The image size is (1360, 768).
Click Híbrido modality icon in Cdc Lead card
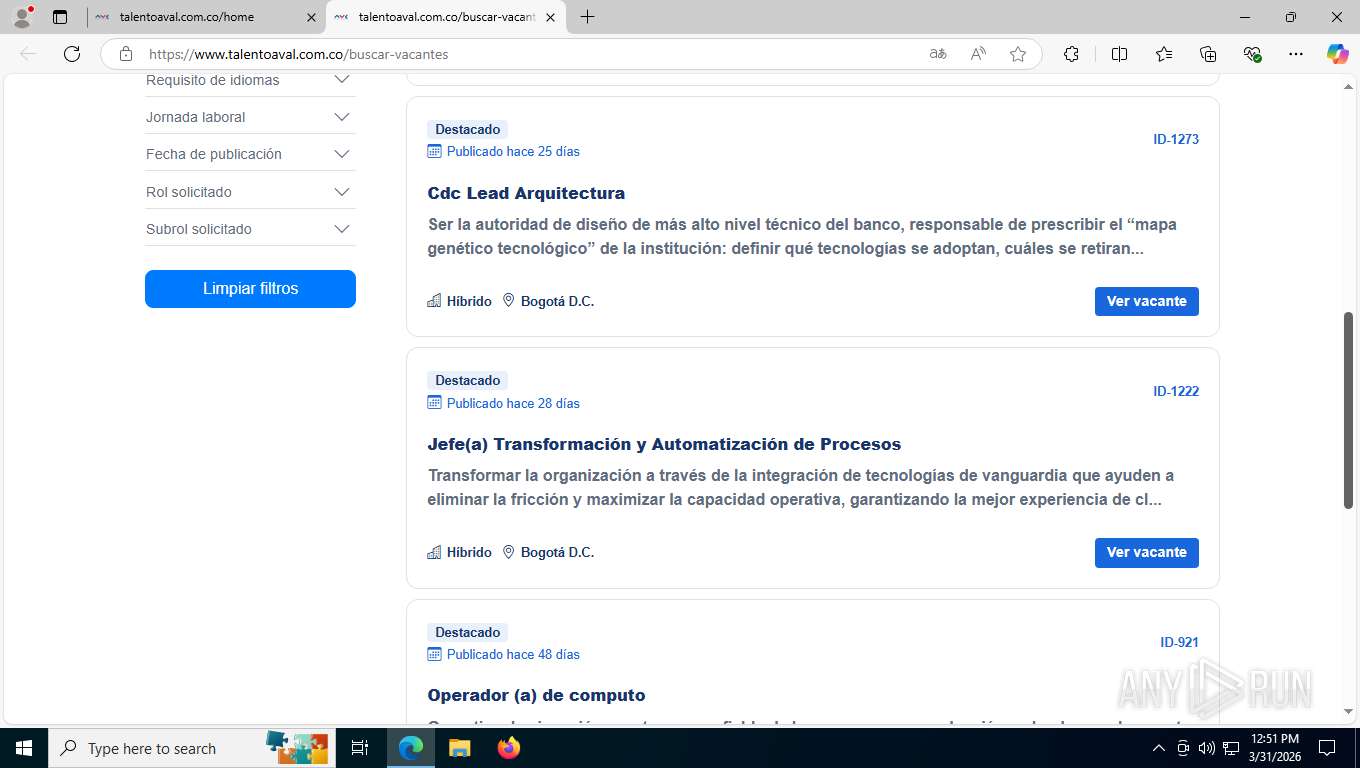[434, 301]
